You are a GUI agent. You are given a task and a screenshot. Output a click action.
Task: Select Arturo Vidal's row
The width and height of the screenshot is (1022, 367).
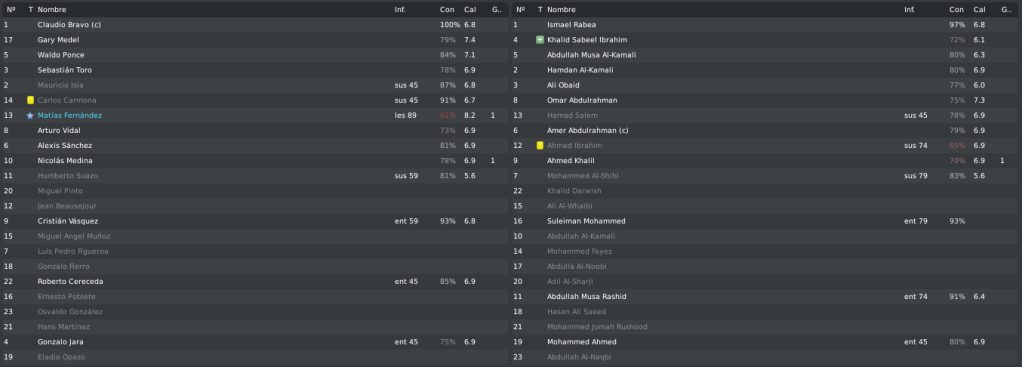click(x=254, y=130)
